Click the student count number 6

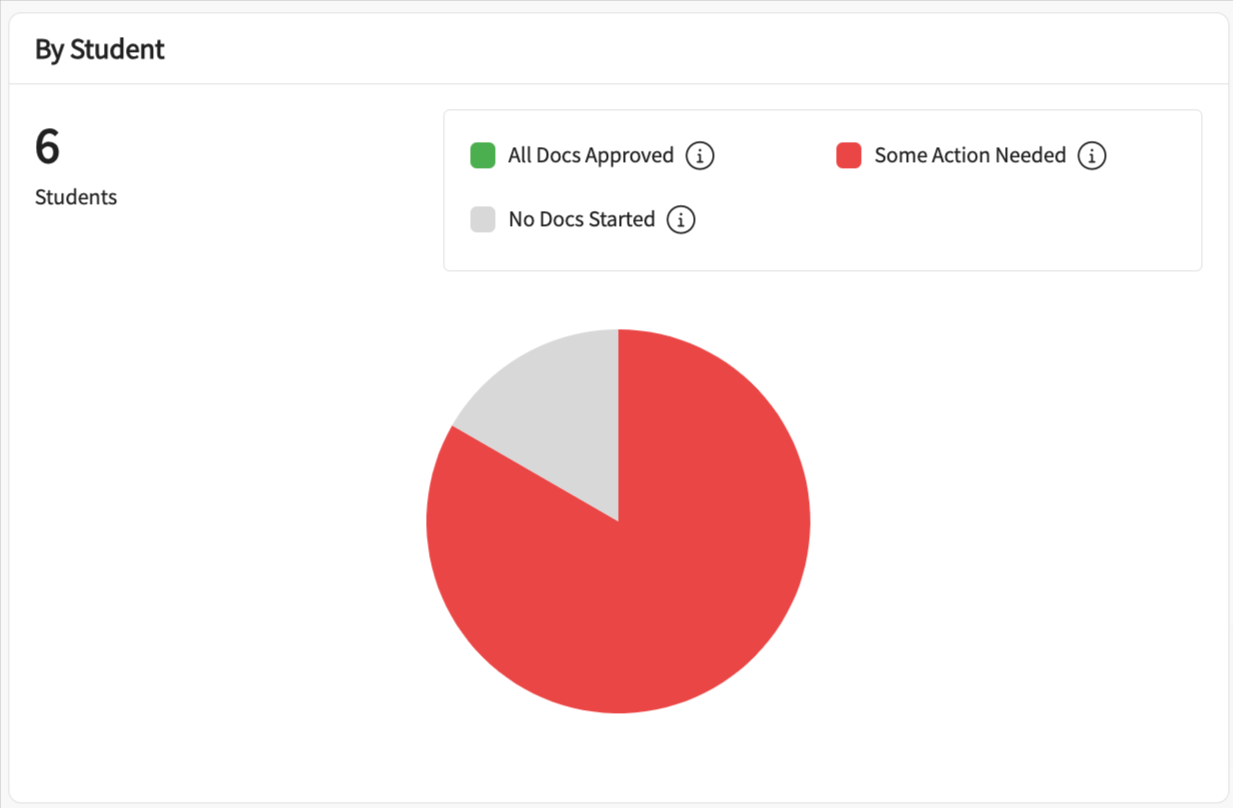pos(47,147)
